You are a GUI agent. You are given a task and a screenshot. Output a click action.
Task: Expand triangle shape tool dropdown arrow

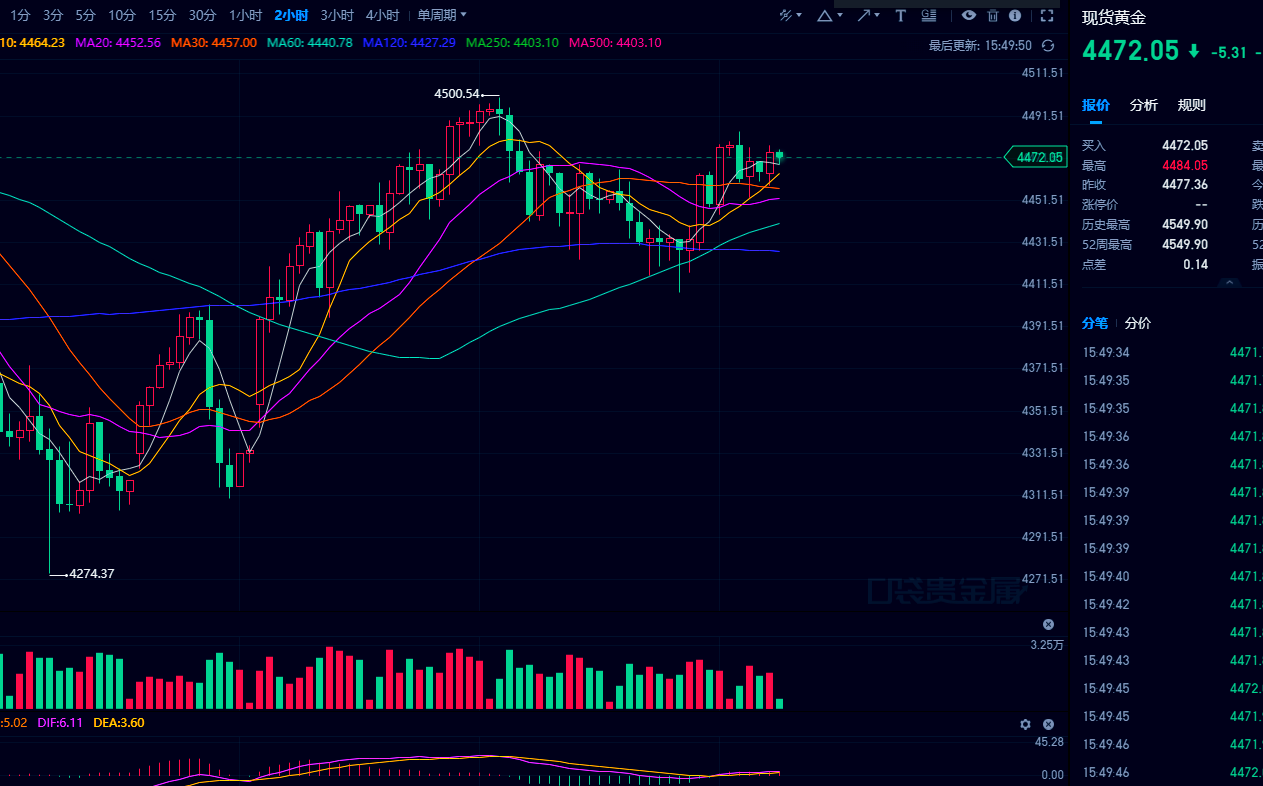(x=839, y=15)
